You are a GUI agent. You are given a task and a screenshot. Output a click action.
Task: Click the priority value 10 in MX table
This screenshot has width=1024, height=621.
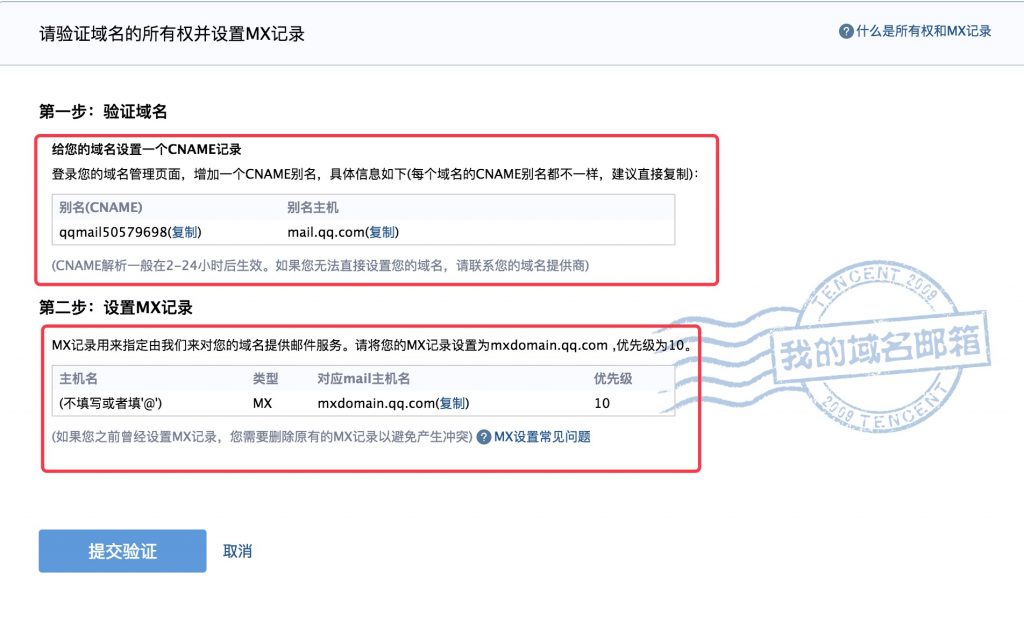602,403
